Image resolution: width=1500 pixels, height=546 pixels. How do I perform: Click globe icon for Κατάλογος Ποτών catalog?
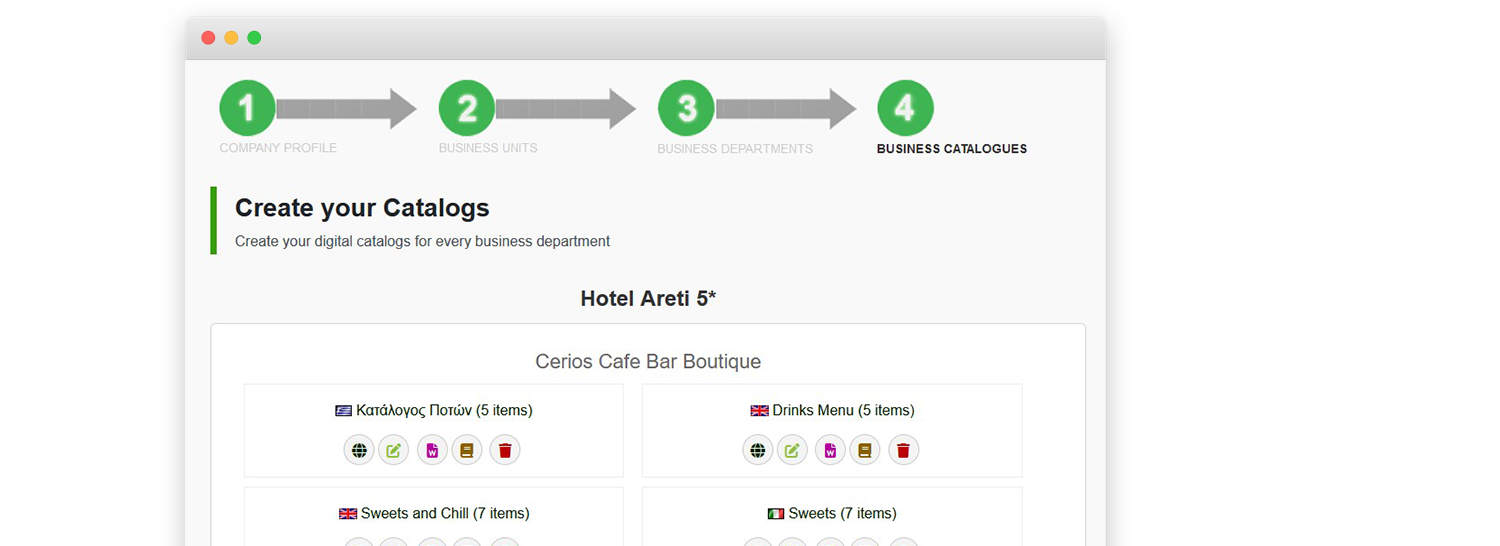(x=359, y=450)
